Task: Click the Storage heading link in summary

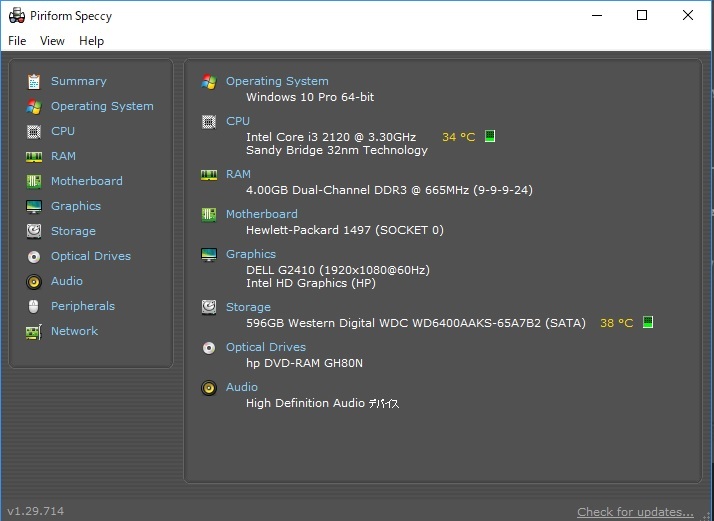Action: point(248,307)
